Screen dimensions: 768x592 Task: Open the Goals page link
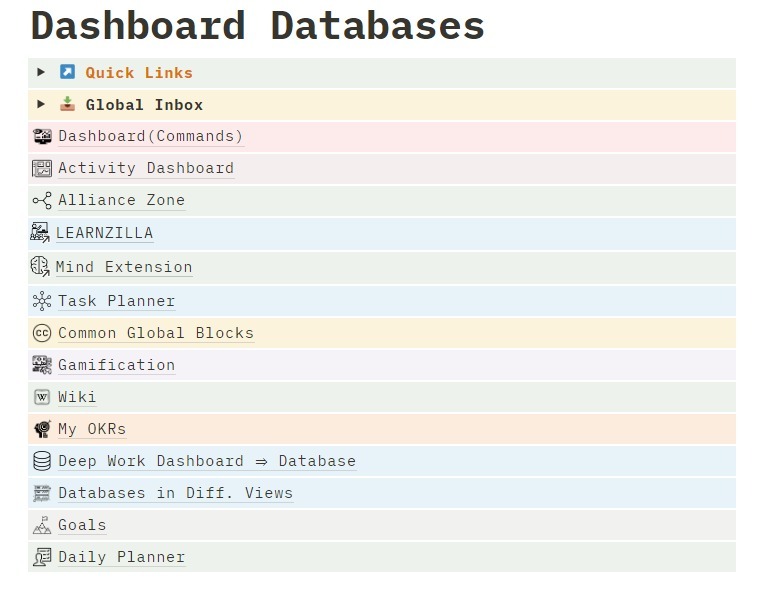82,525
